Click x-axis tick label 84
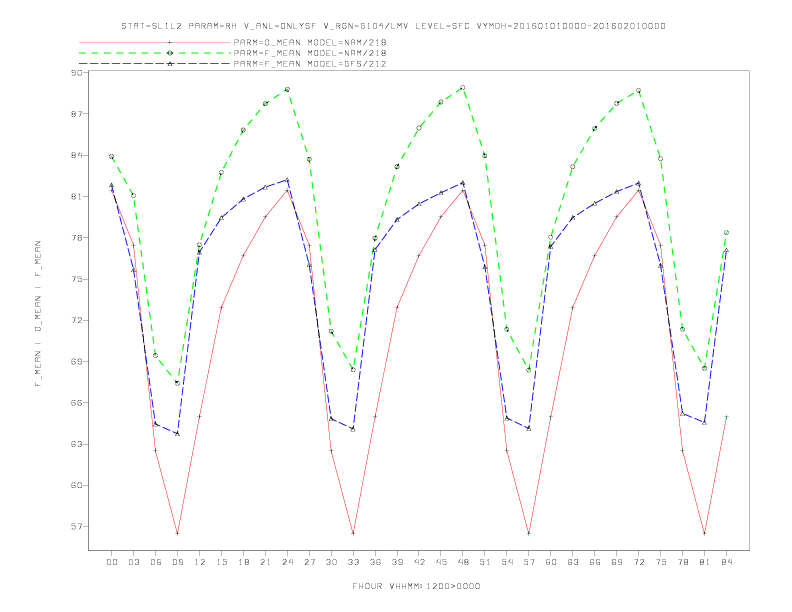The width and height of the screenshot is (792, 612). click(727, 562)
